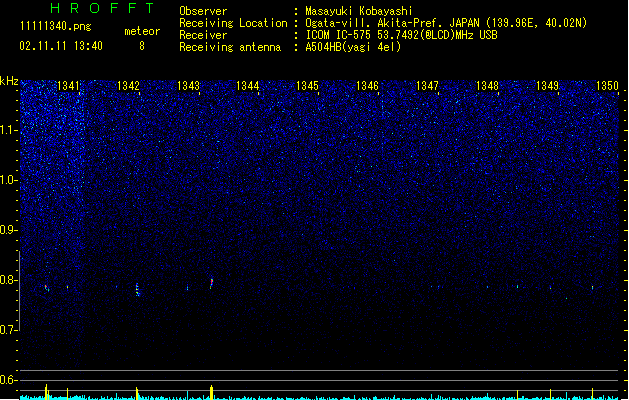Viewport: 629px width, 400px height.
Task: Click the 1.1 kHz frequency axis label
Action: point(9,130)
